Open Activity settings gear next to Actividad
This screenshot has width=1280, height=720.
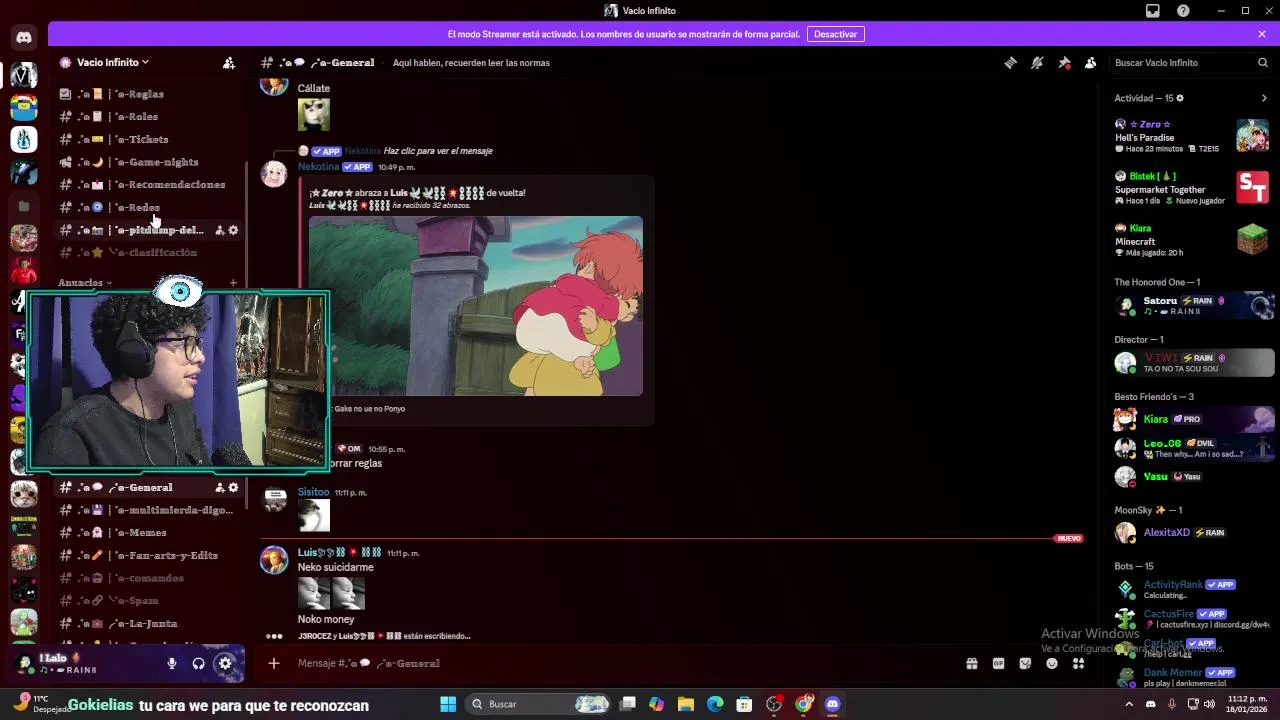1180,98
